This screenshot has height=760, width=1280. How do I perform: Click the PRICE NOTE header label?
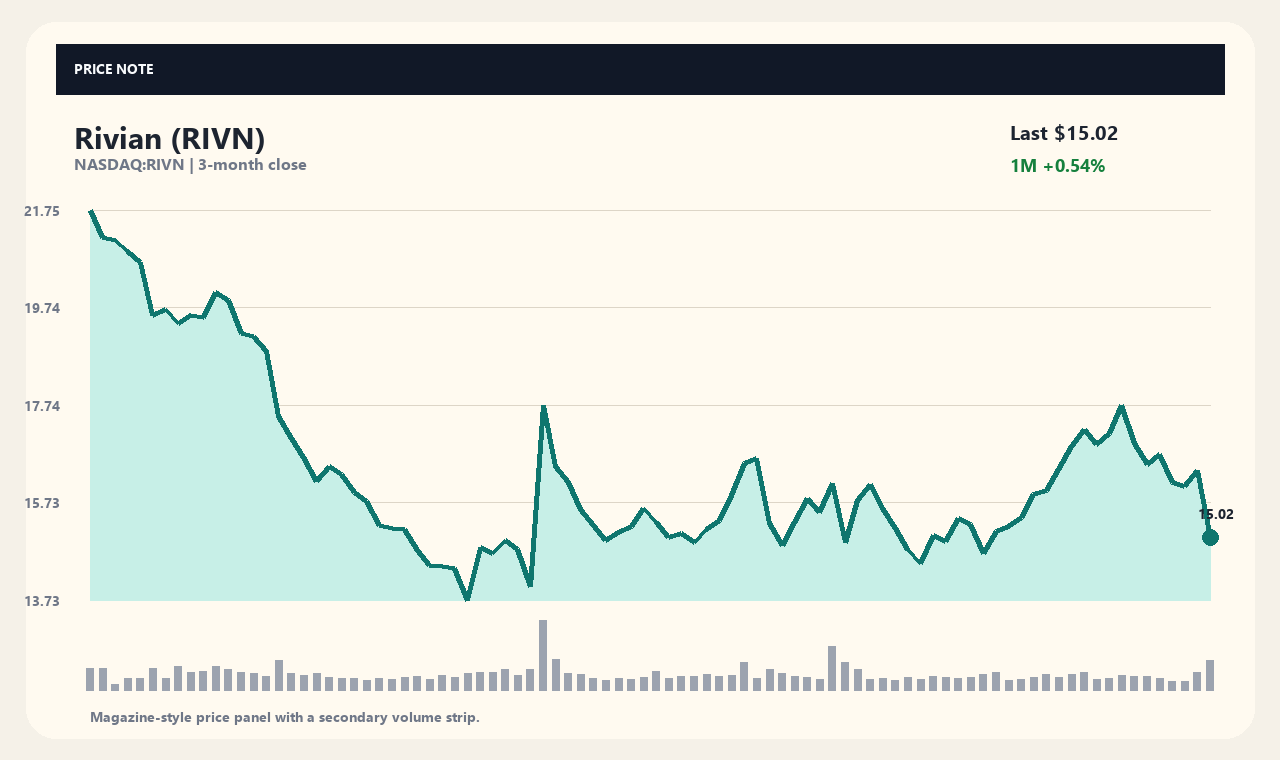[114, 70]
